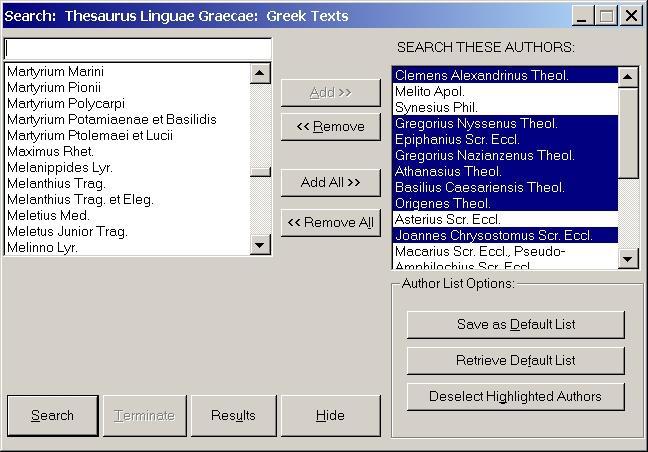
Task: Click Macarius Scr. Eccl., Pseudo-
Action: (x=505, y=252)
